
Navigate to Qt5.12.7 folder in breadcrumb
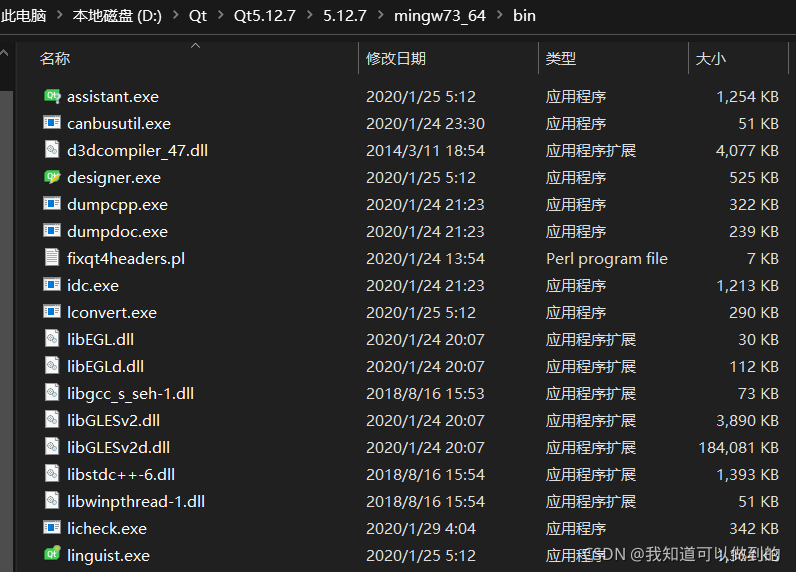click(264, 16)
